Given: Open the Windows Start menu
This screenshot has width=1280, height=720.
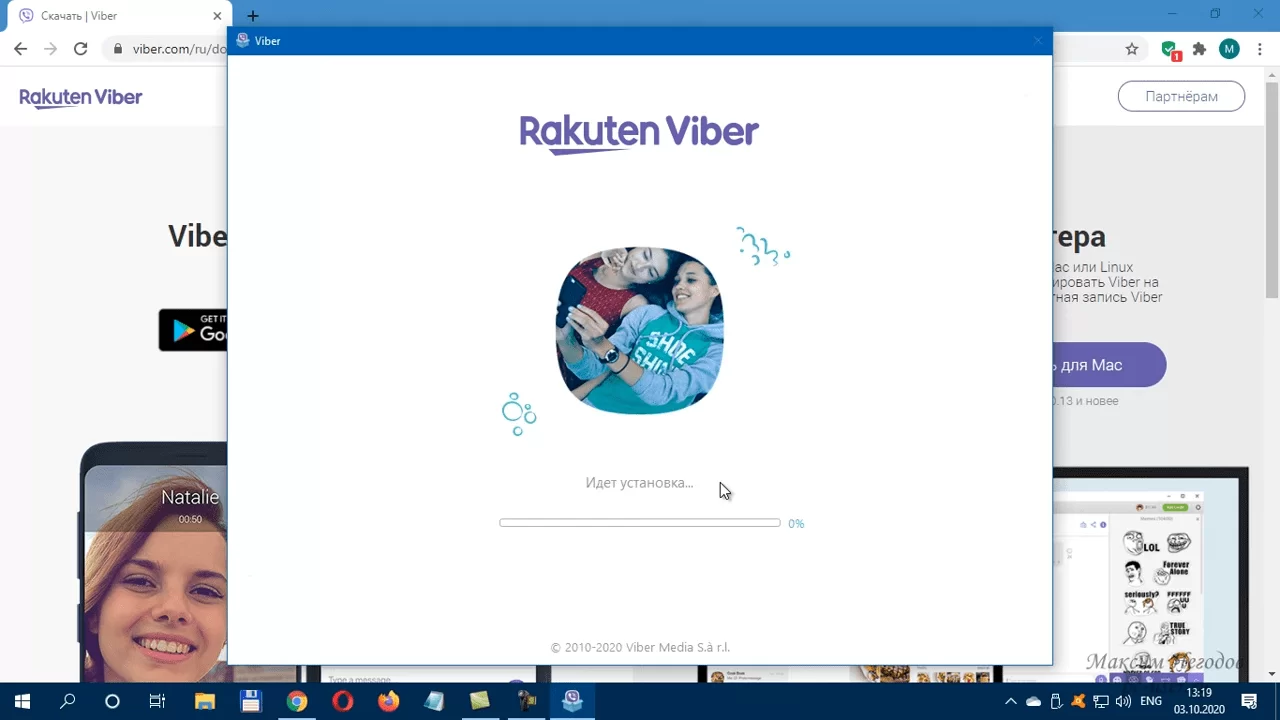Looking at the screenshot, I should 22,701.
